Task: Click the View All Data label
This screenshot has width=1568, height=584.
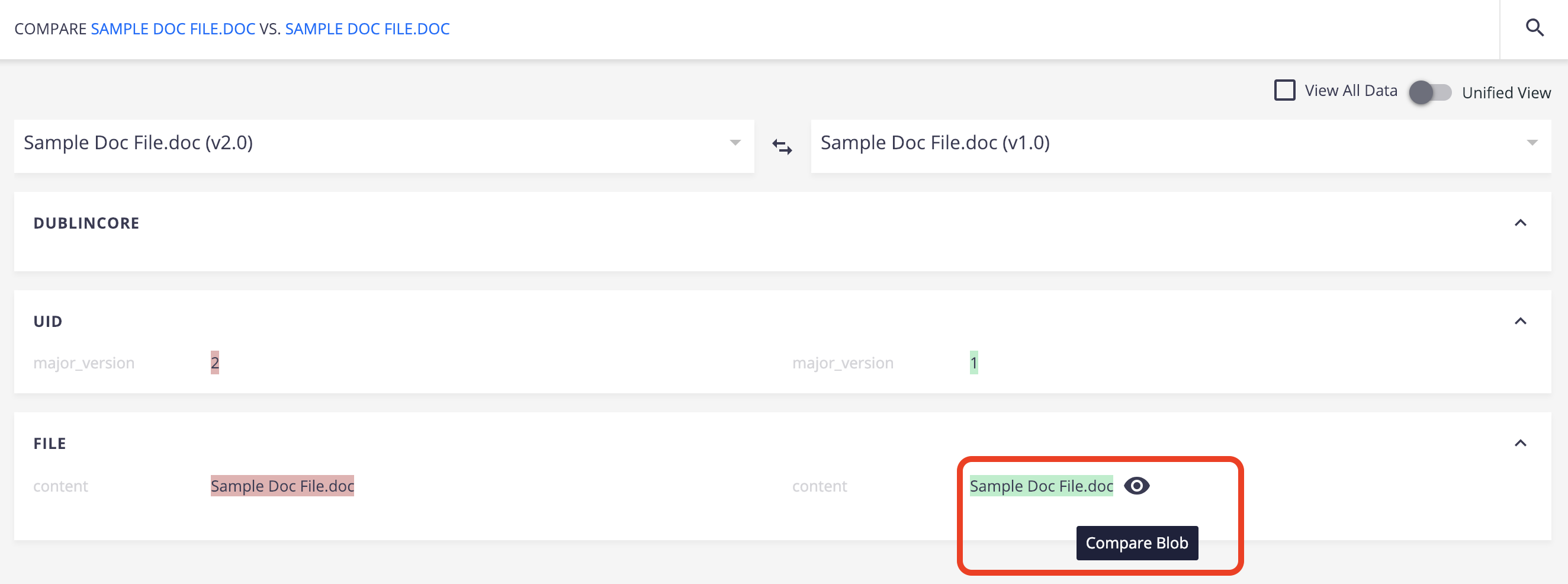Action: 1351,91
